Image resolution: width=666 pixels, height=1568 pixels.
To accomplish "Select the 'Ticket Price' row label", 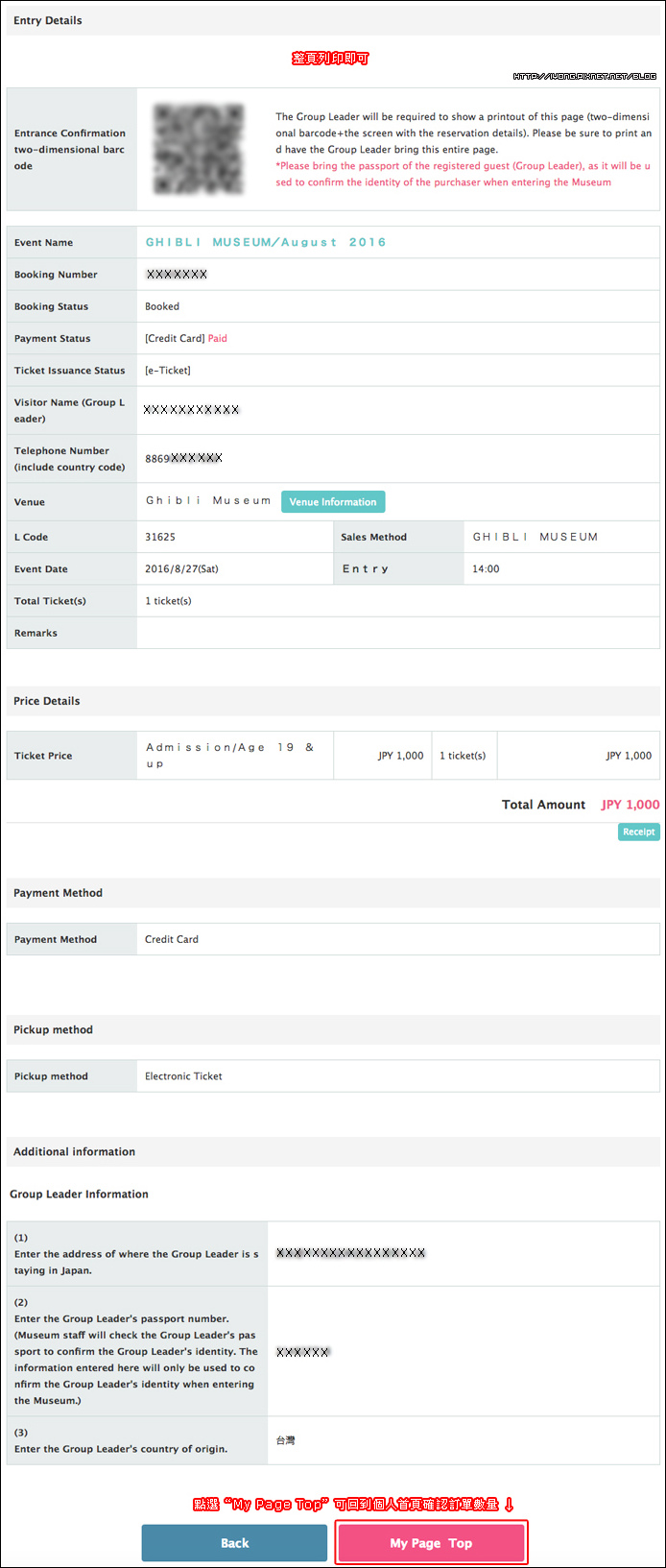I will pyautogui.click(x=43, y=756).
